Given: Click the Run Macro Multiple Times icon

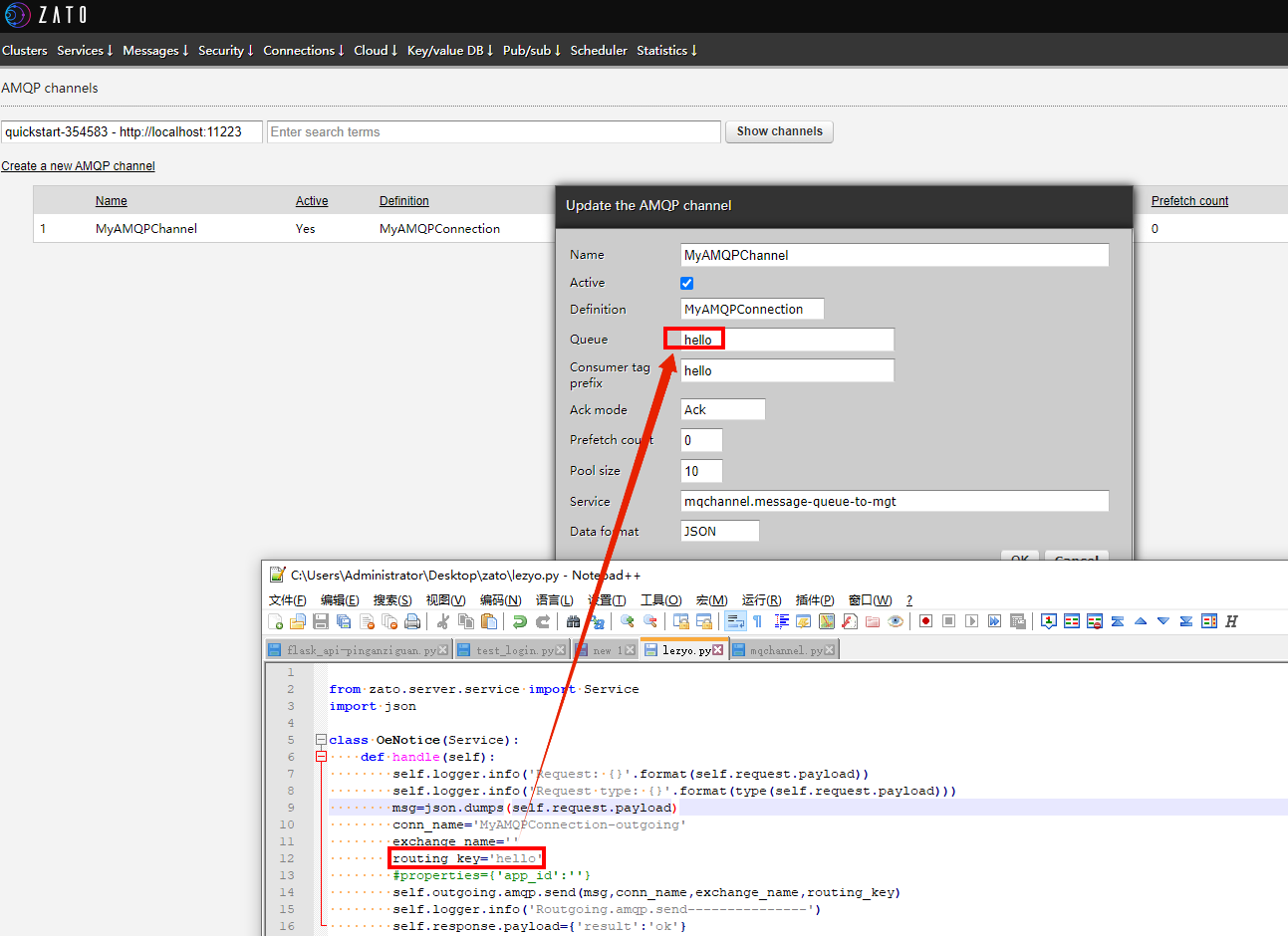Looking at the screenshot, I should pos(994,621).
